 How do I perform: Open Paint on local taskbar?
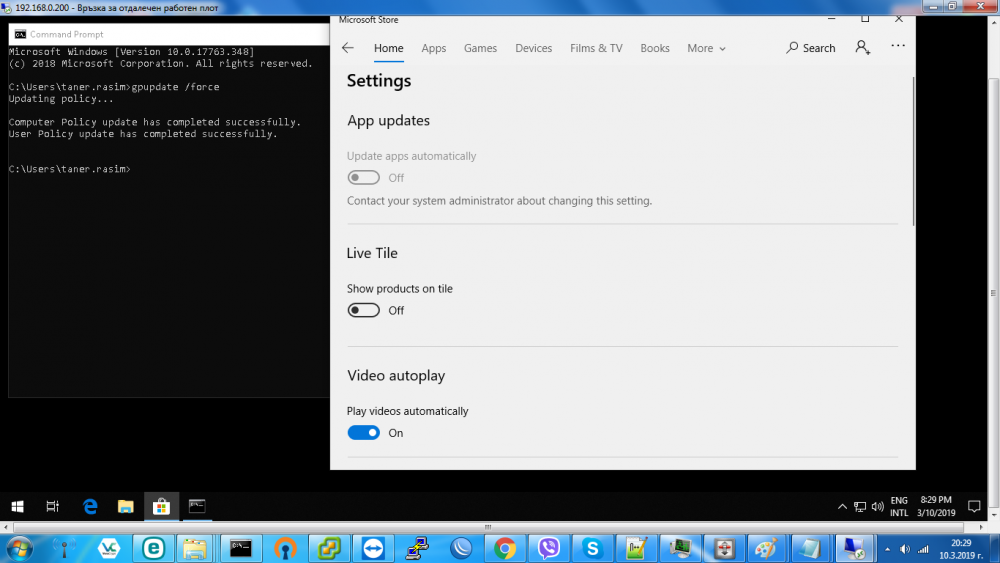click(766, 548)
